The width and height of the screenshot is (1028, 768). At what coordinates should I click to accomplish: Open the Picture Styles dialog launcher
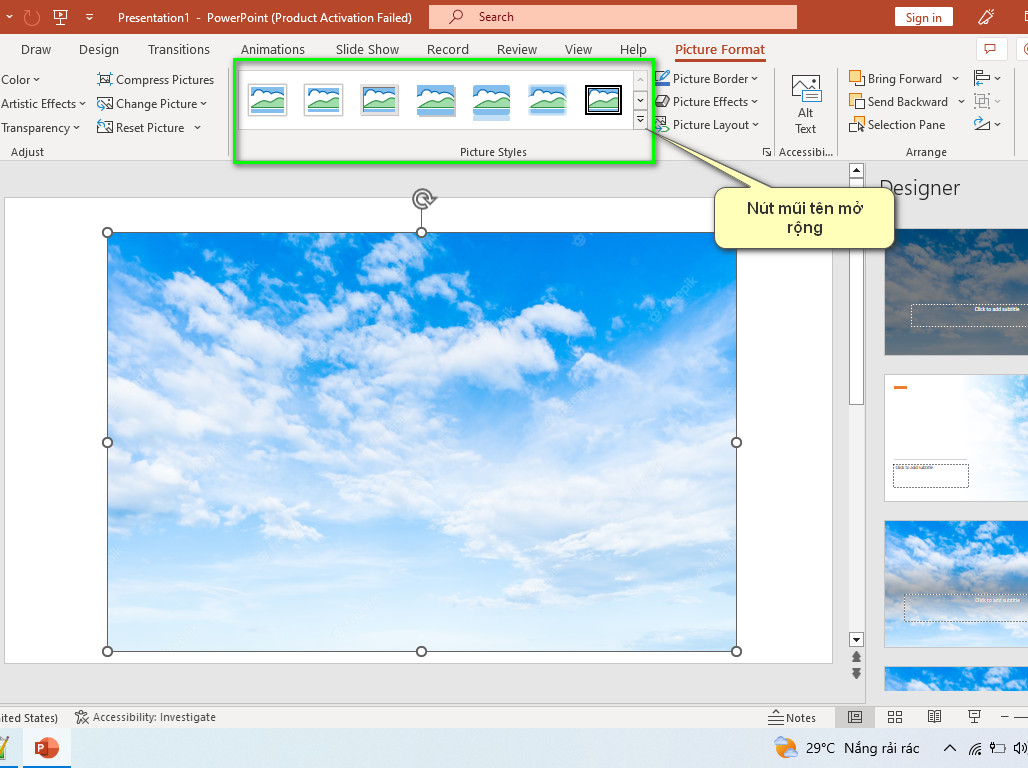tap(766, 152)
